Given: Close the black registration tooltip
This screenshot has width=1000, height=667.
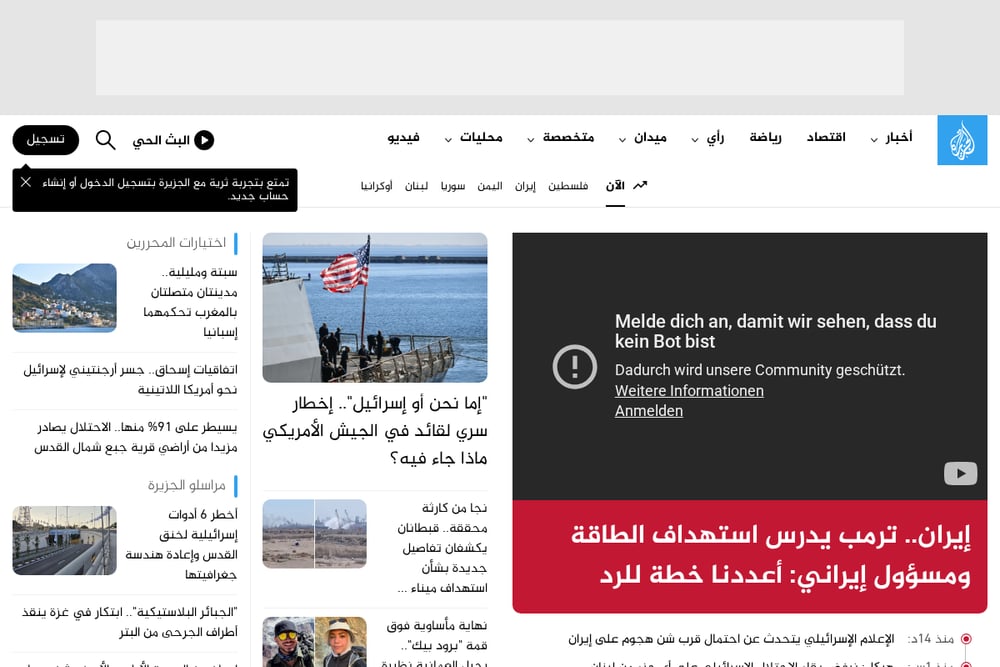Looking at the screenshot, I should pos(26,182).
